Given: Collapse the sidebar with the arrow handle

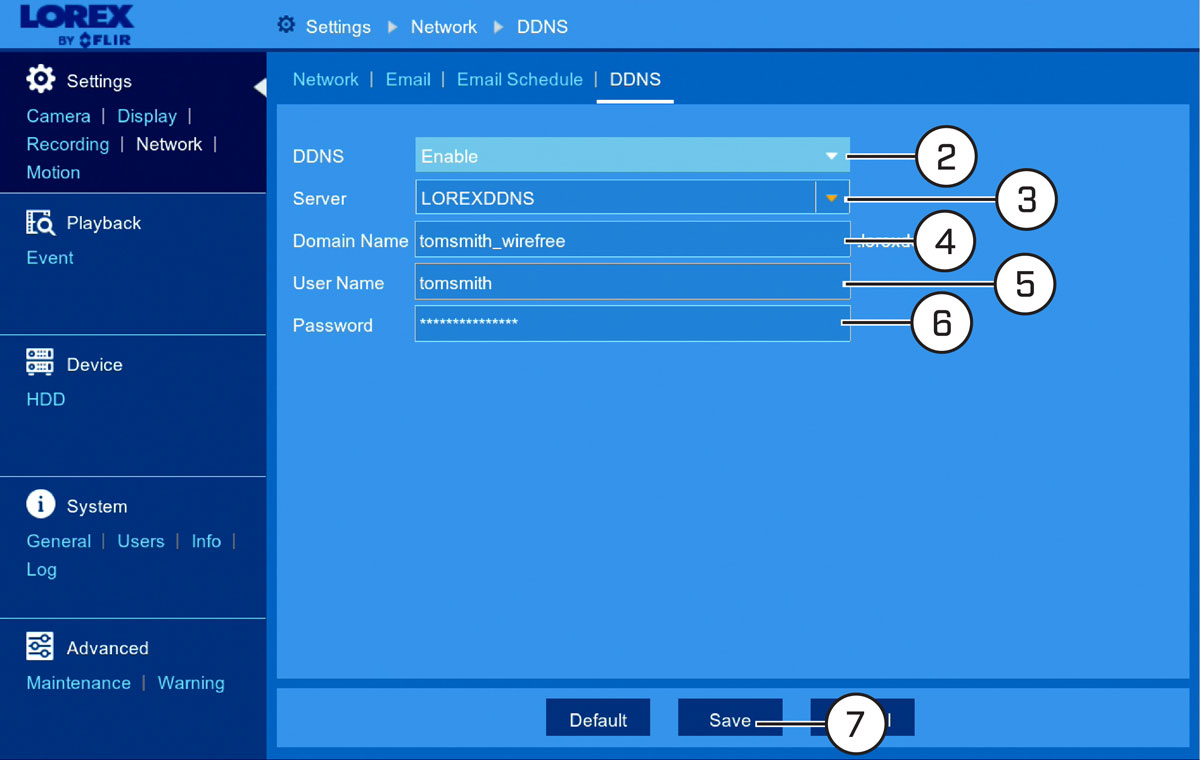Looking at the screenshot, I should point(260,88).
